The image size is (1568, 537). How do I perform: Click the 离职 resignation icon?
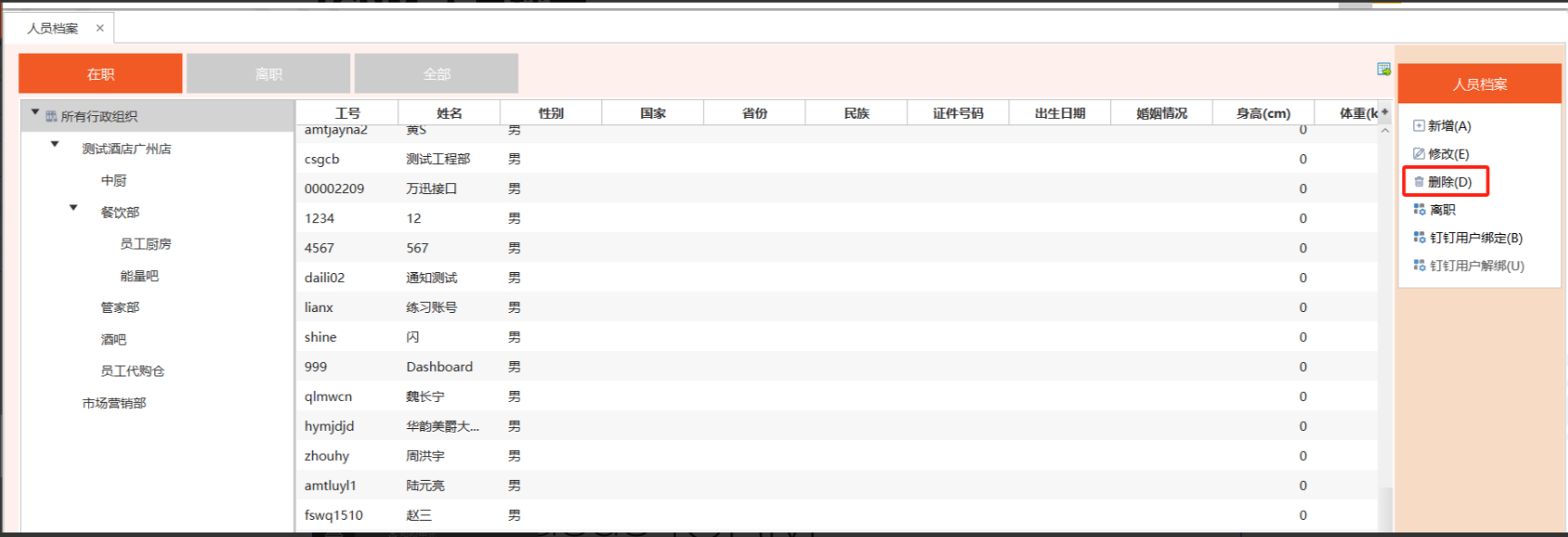coord(1419,210)
